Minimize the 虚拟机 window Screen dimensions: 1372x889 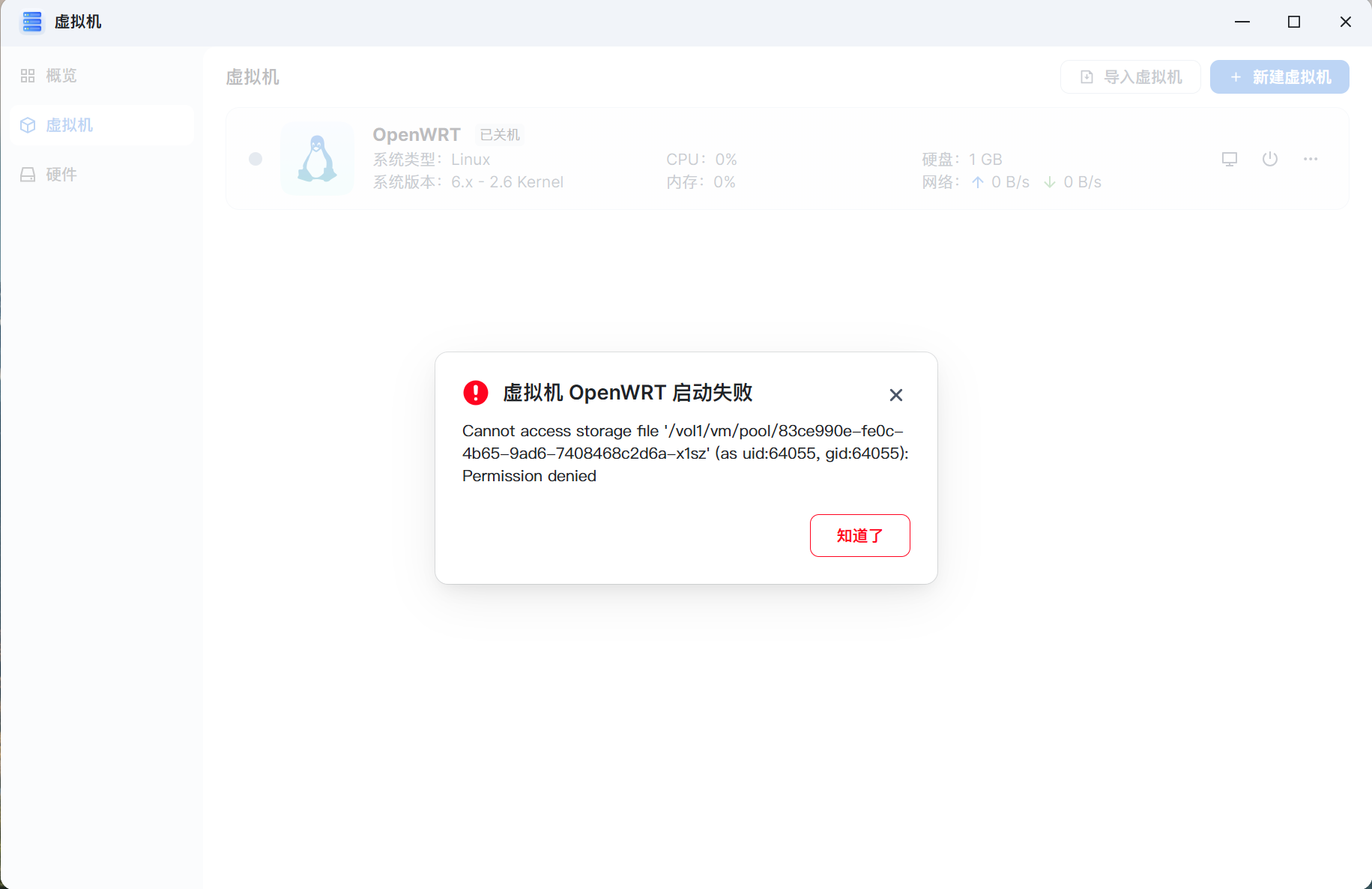point(1242,22)
